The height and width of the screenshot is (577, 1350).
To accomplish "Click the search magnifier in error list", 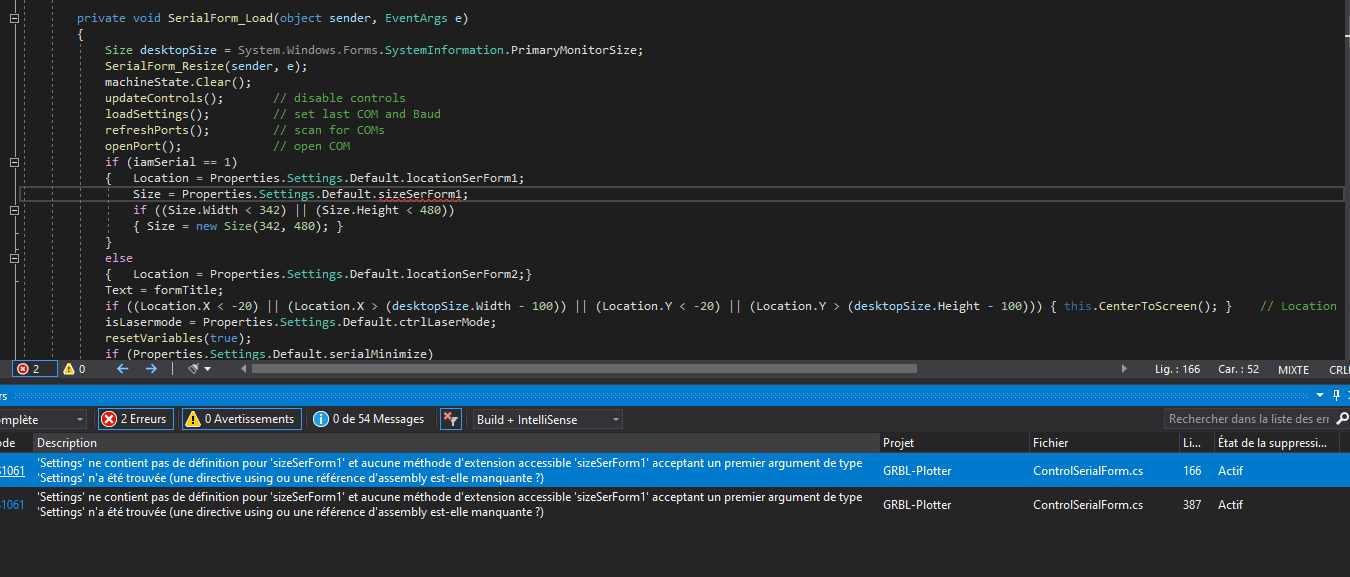I will tap(1341, 419).
